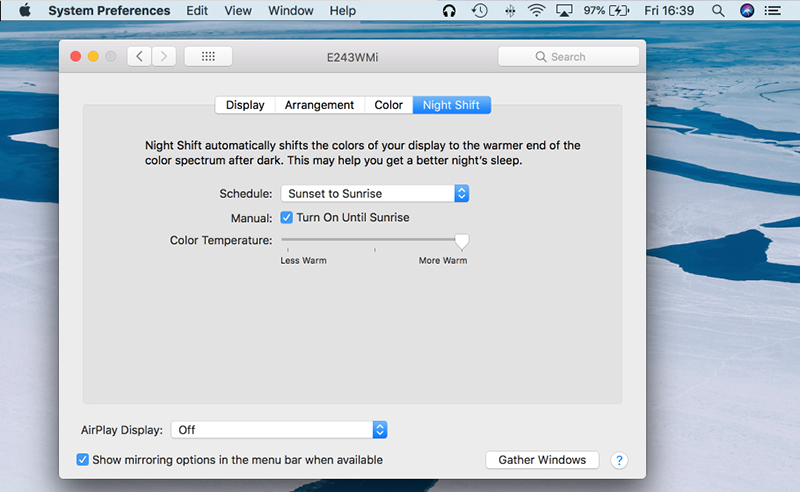The width and height of the screenshot is (800, 492).
Task: Switch to the Color tab
Action: [x=388, y=105]
